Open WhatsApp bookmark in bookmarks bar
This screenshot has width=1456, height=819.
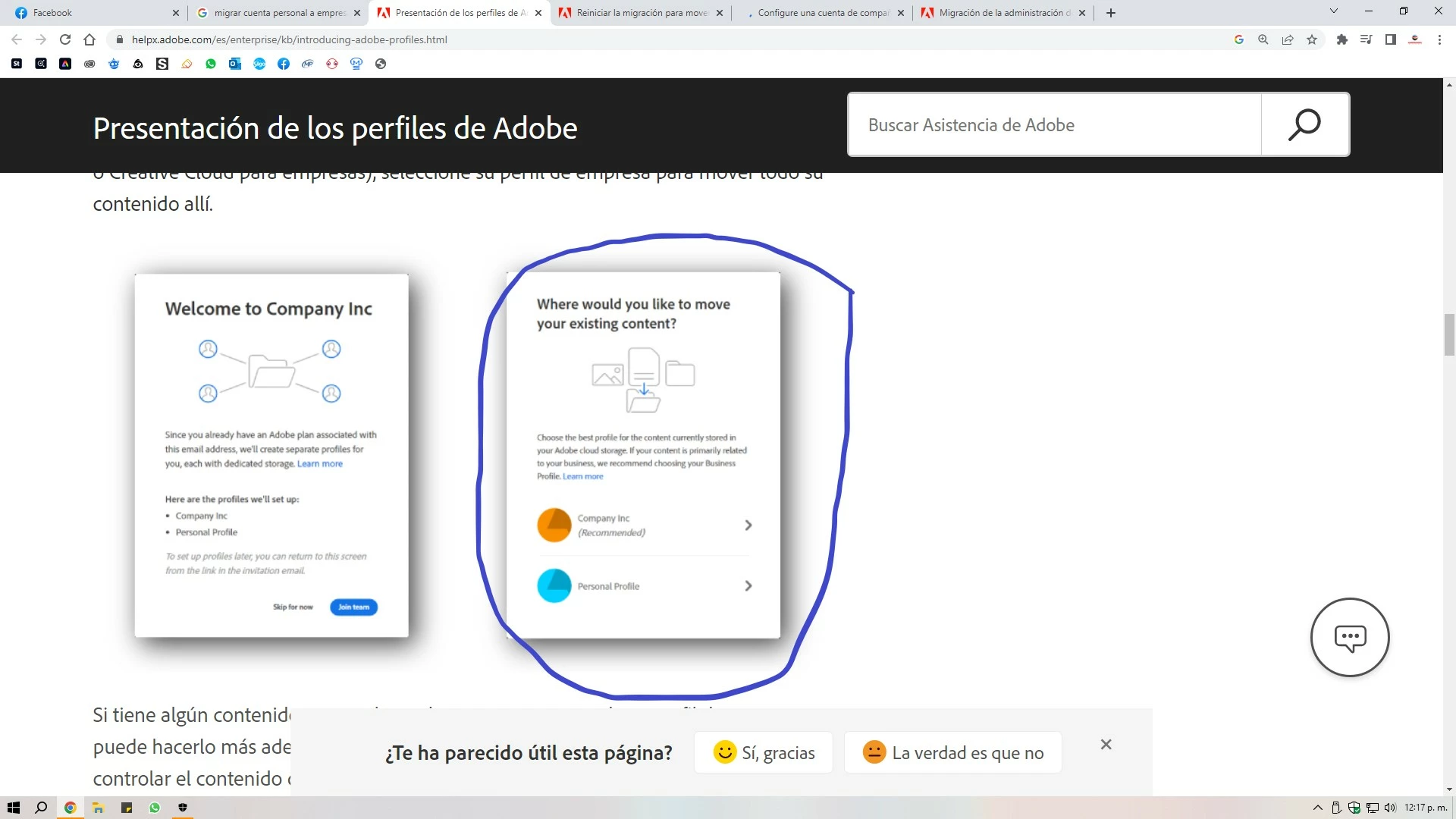click(x=211, y=64)
